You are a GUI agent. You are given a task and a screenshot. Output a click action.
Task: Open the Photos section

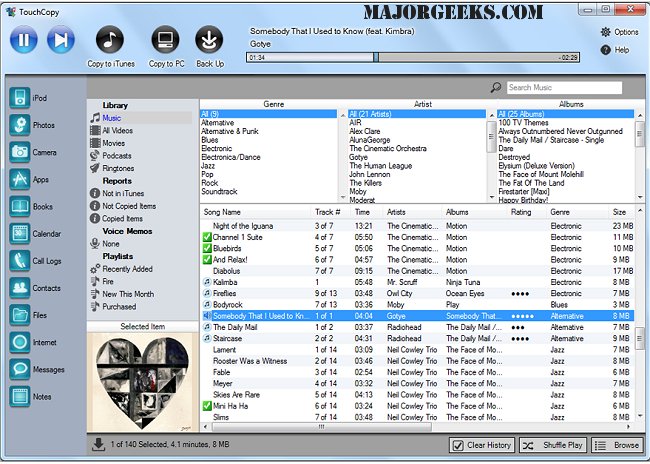coord(19,125)
